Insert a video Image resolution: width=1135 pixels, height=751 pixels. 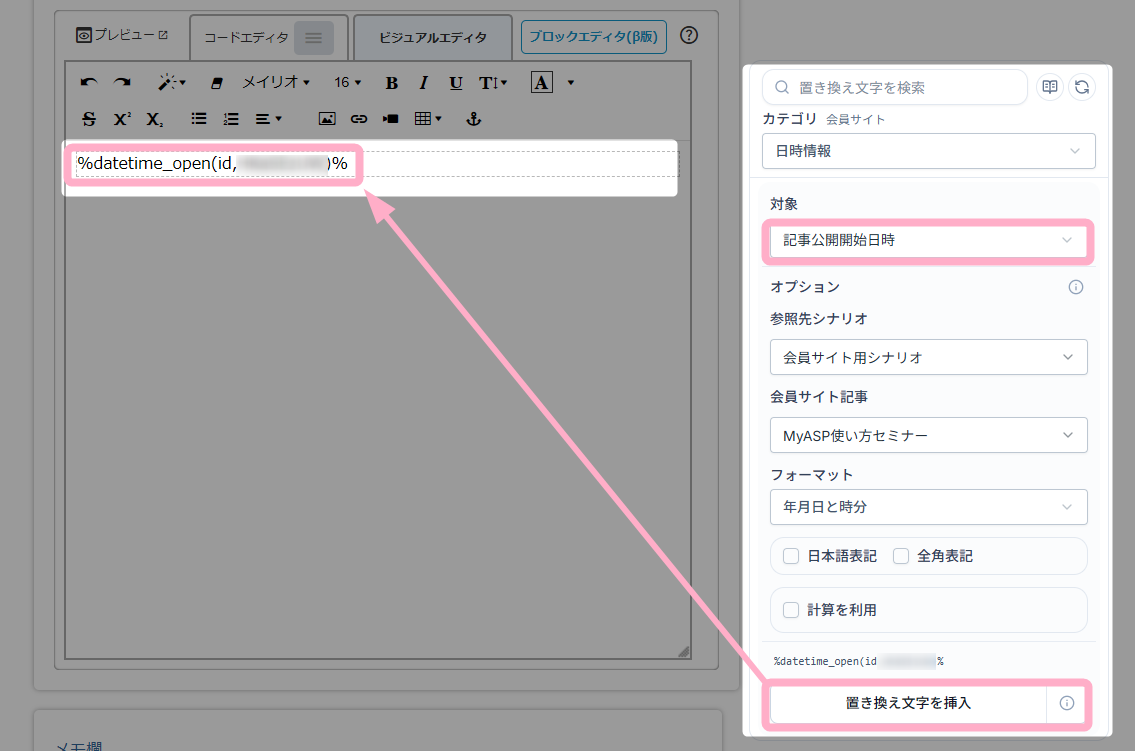pyautogui.click(x=391, y=119)
